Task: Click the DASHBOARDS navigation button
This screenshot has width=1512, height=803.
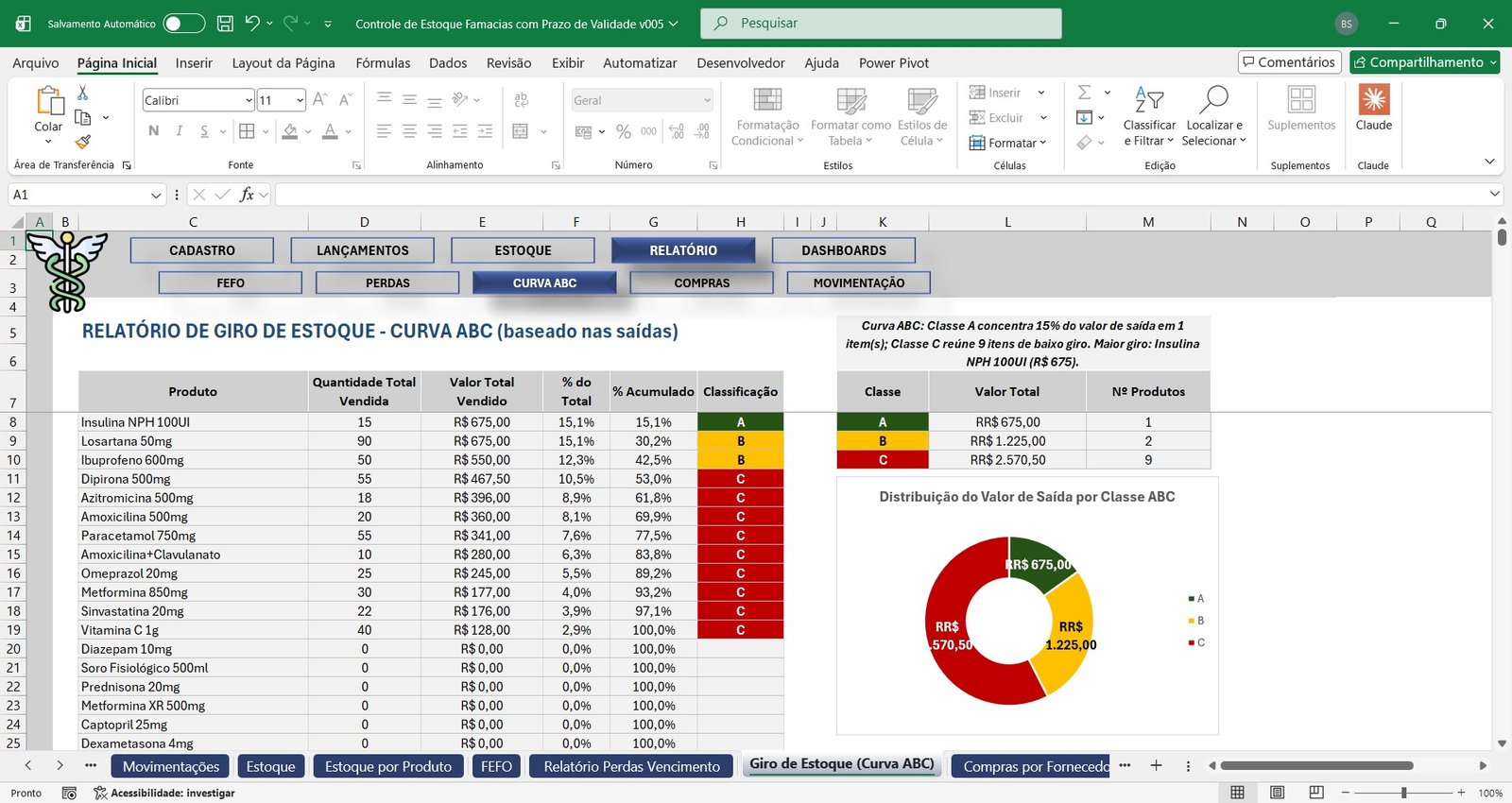Action: pyautogui.click(x=844, y=250)
